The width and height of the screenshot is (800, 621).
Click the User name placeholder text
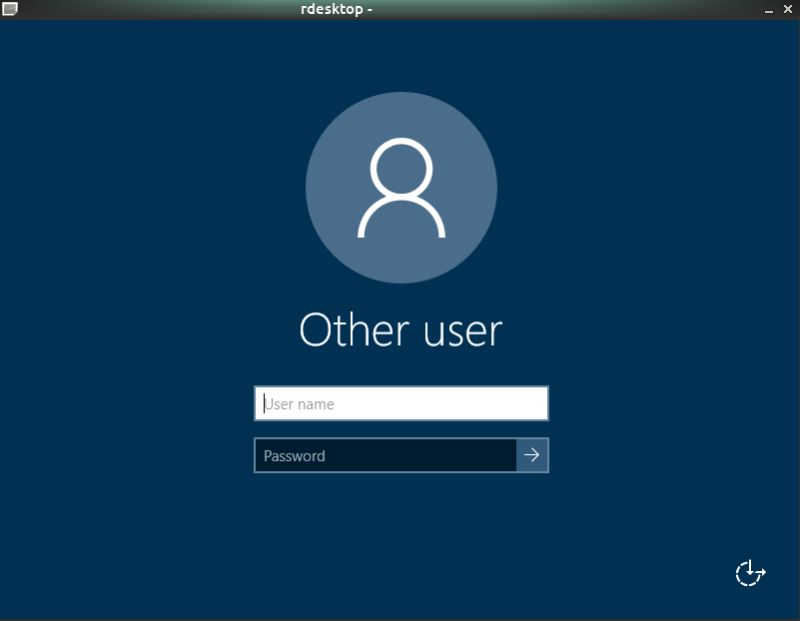[300, 403]
